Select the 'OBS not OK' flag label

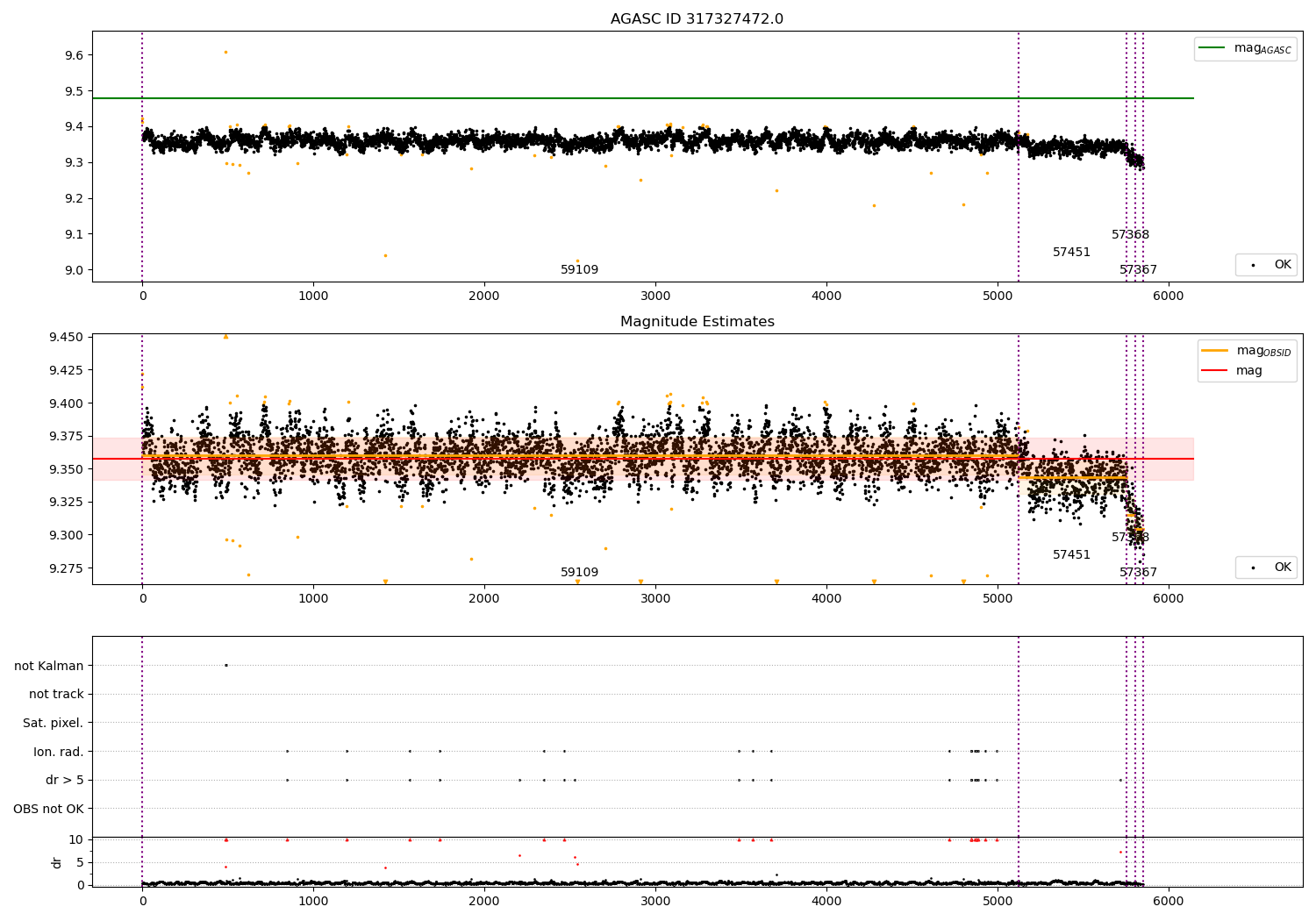pyautogui.click(x=49, y=809)
